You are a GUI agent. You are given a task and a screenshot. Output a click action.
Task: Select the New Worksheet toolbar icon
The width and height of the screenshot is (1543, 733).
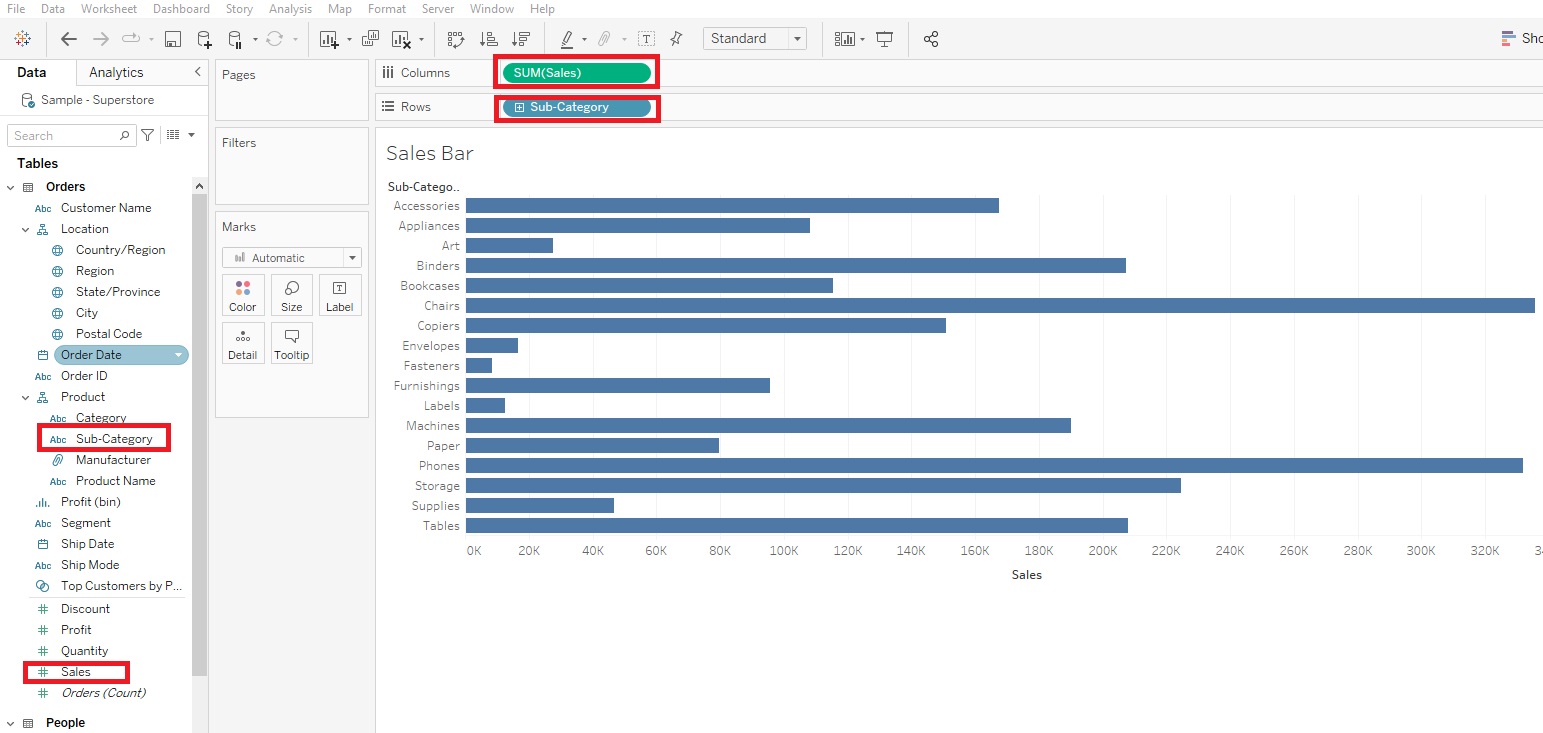[x=330, y=38]
